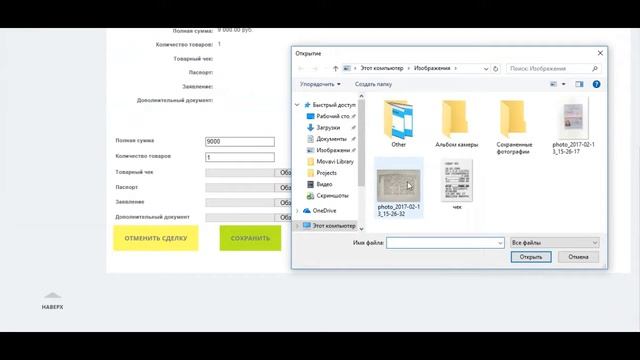
Task: Click browse button for Товарный чек
Action: [x=283, y=173]
